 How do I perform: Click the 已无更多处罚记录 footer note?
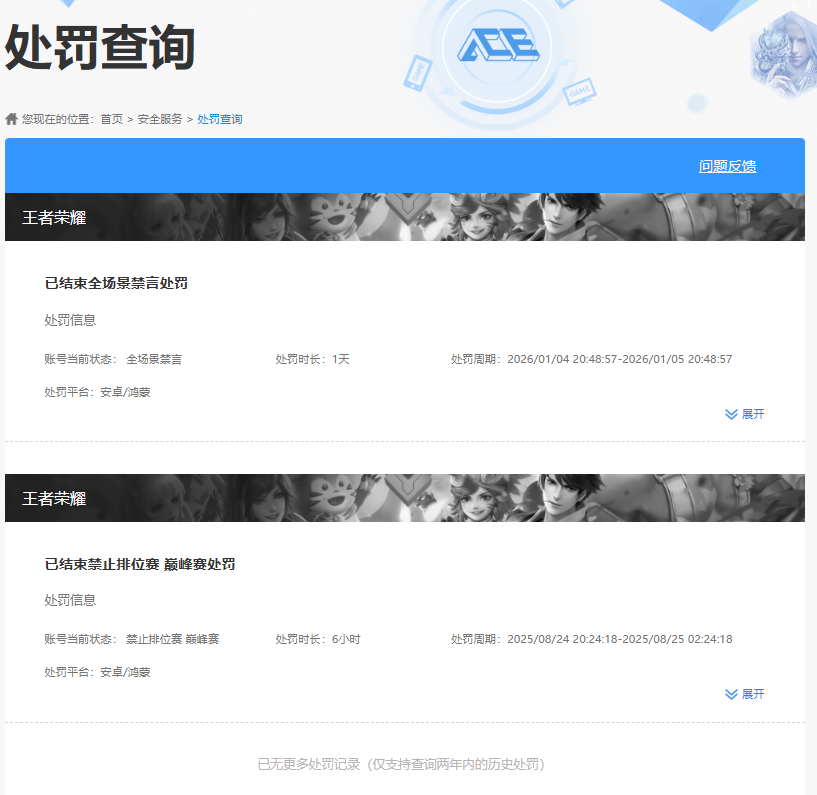[401, 764]
